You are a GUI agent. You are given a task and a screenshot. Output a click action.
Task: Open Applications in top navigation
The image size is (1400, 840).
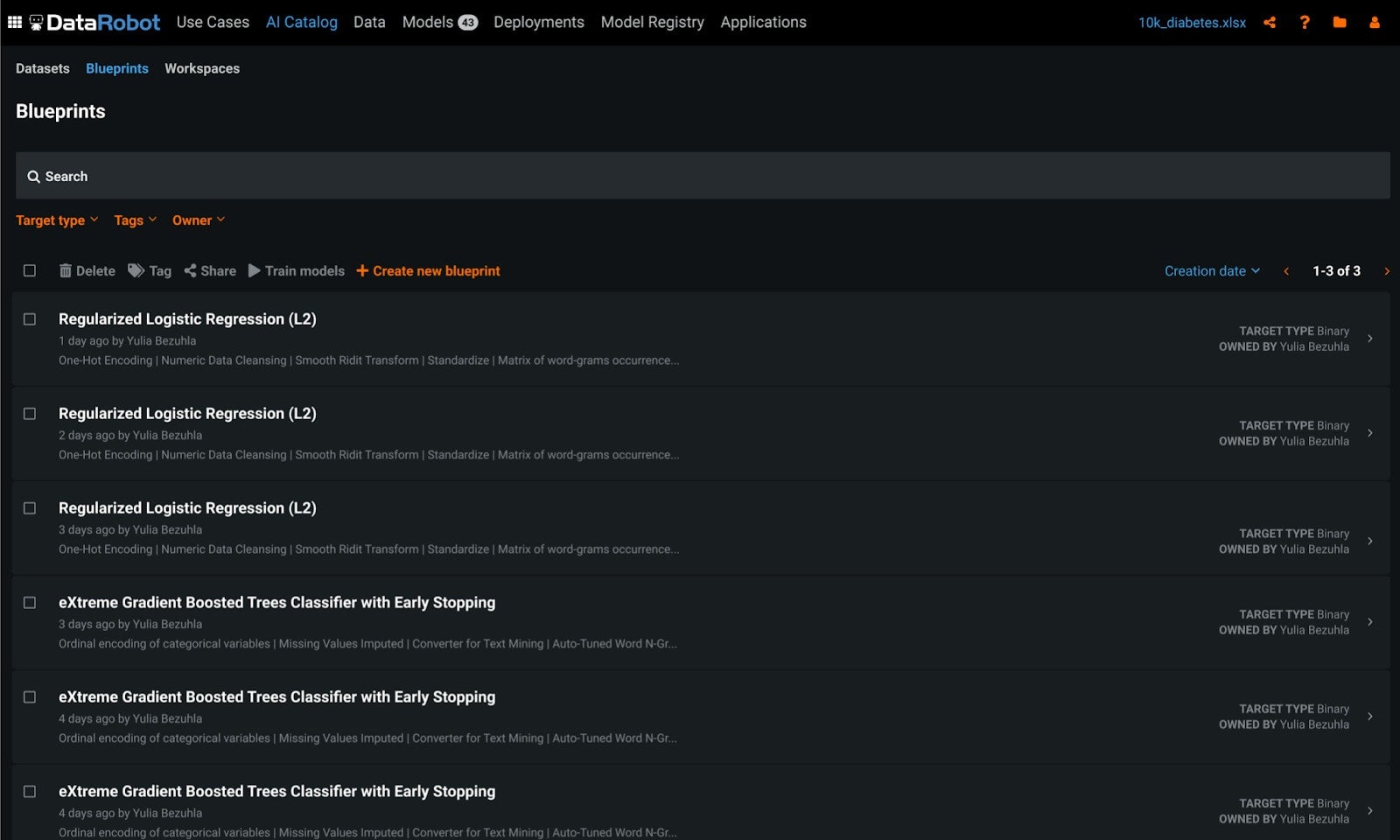tap(764, 22)
